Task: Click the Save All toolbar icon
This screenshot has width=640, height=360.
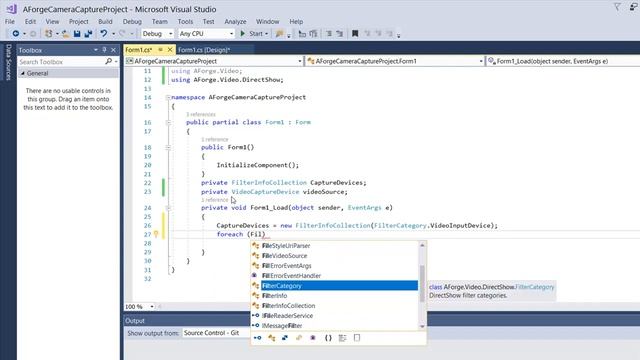Action: (88, 34)
